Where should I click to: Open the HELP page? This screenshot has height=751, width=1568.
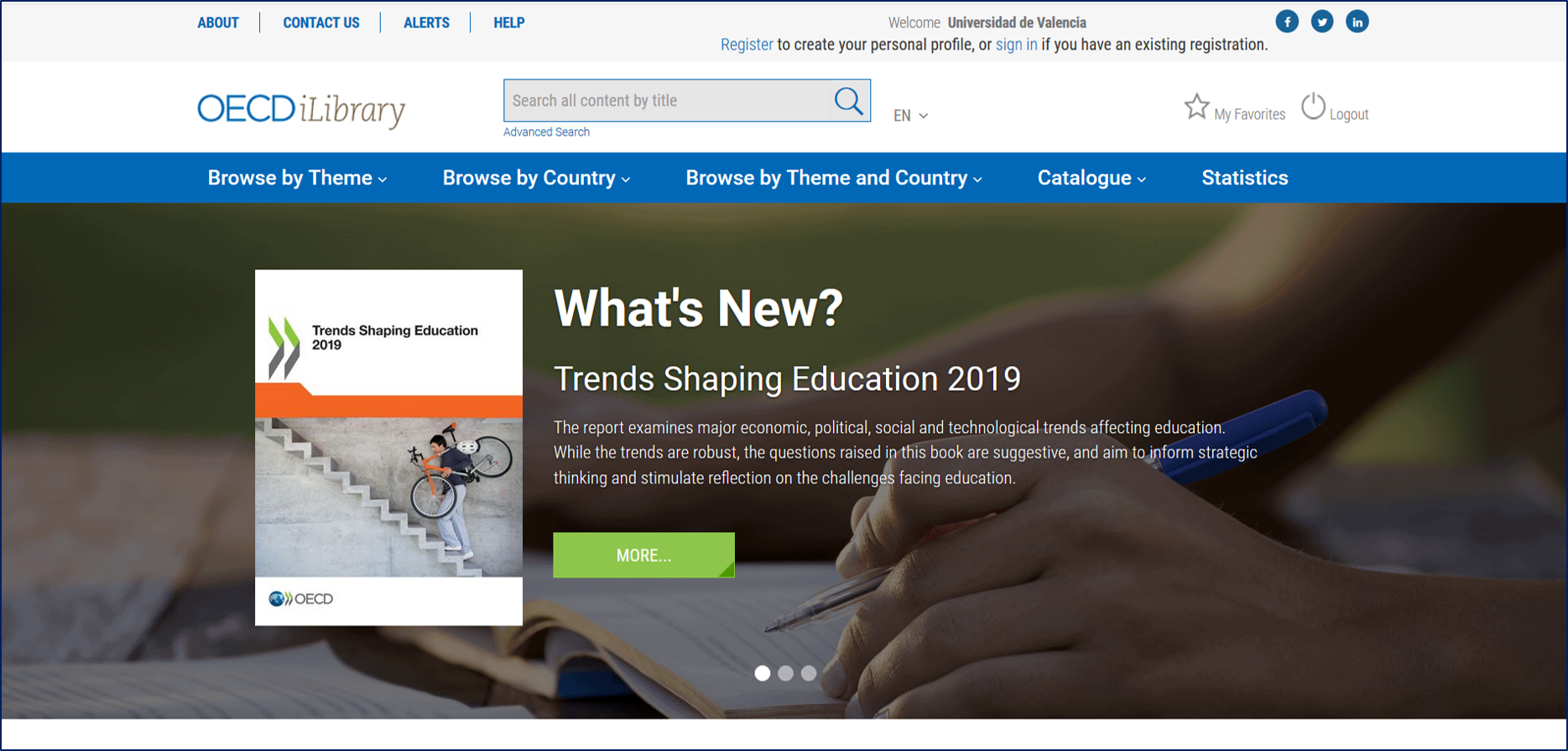(x=509, y=23)
